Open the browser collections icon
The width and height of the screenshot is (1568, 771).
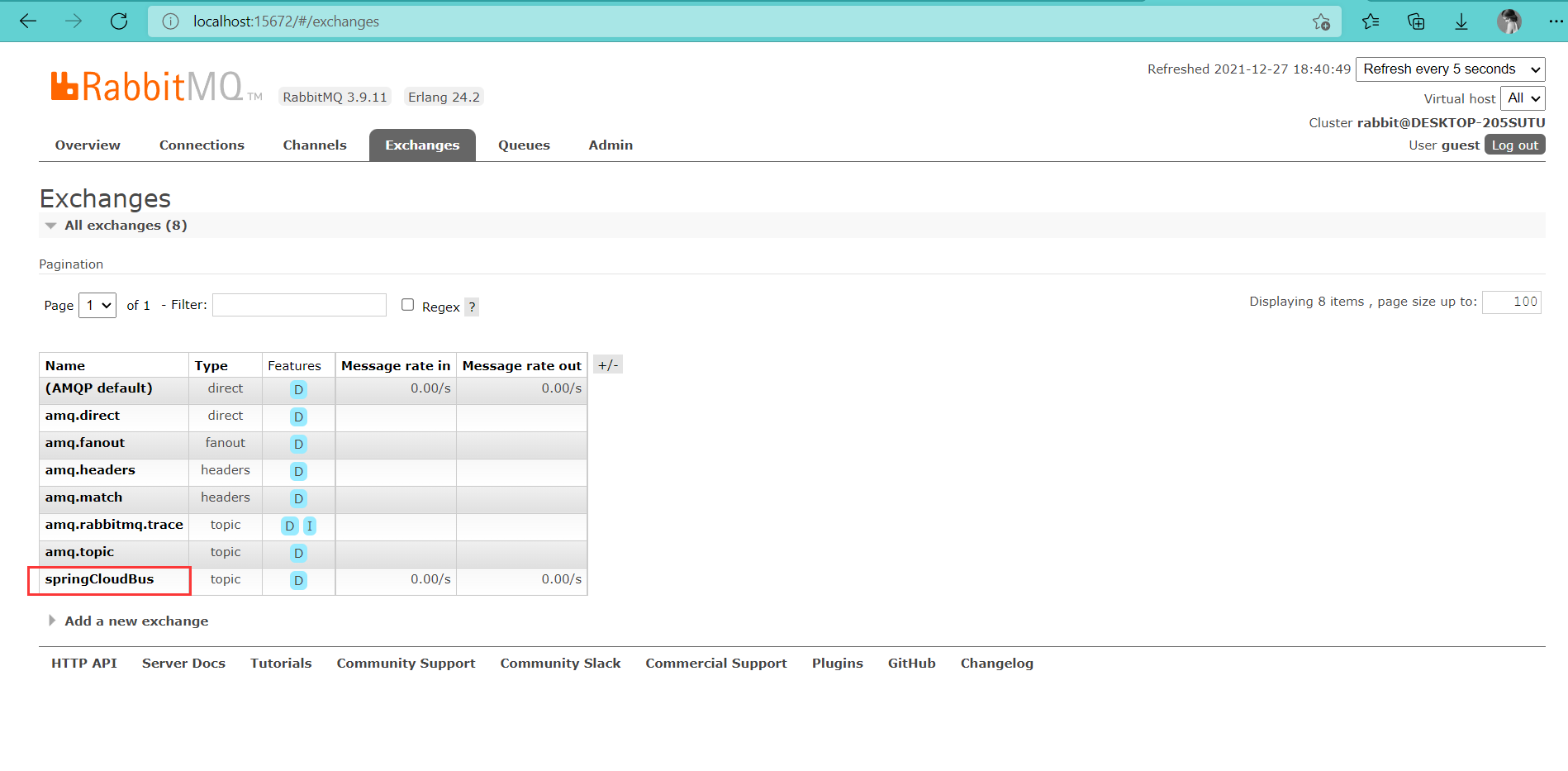pyautogui.click(x=1416, y=21)
